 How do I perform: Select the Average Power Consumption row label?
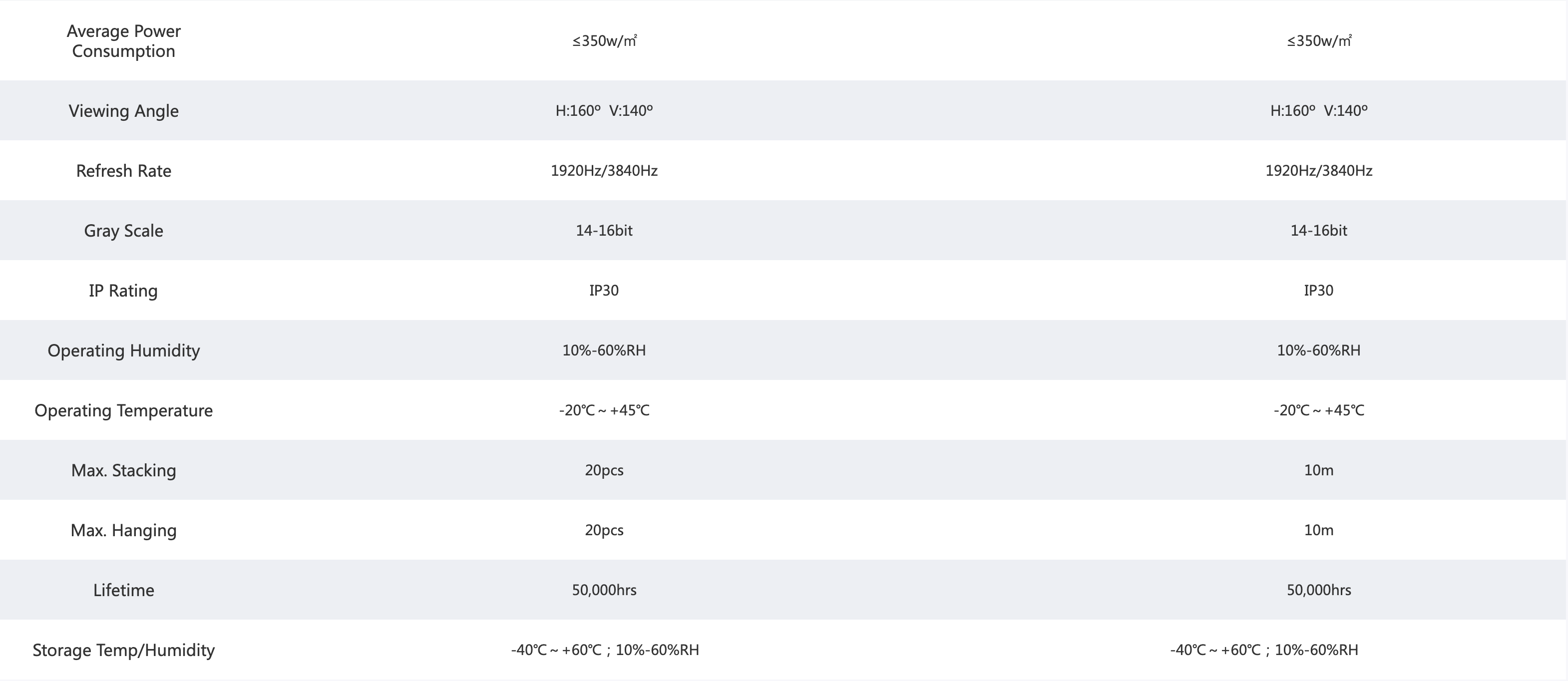[123, 41]
